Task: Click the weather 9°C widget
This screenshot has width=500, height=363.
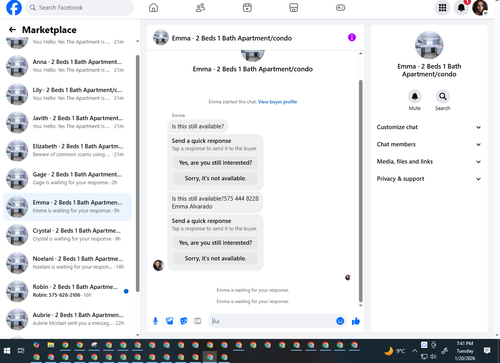Action: pyautogui.click(x=395, y=351)
